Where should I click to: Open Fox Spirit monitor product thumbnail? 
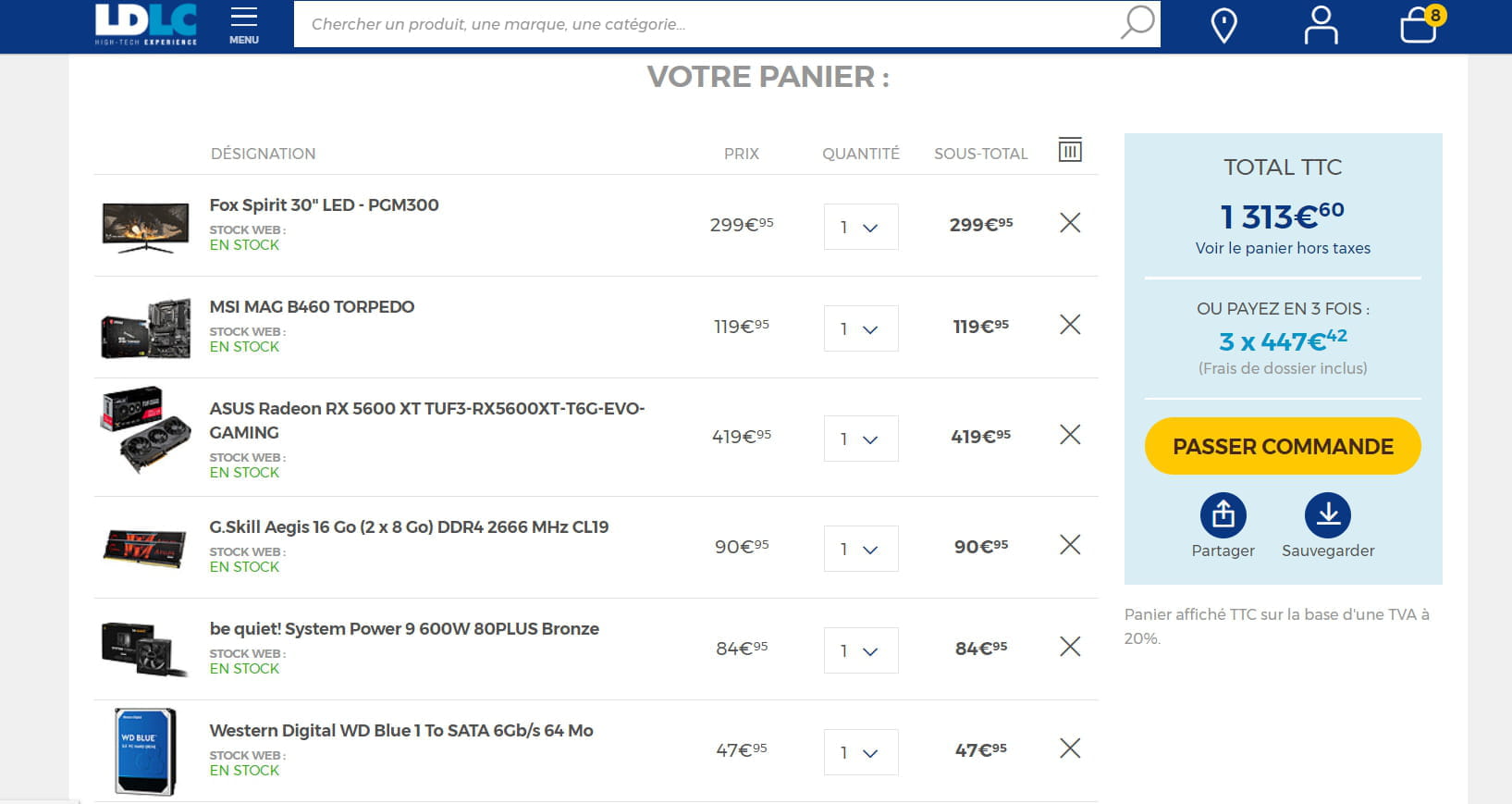point(145,227)
